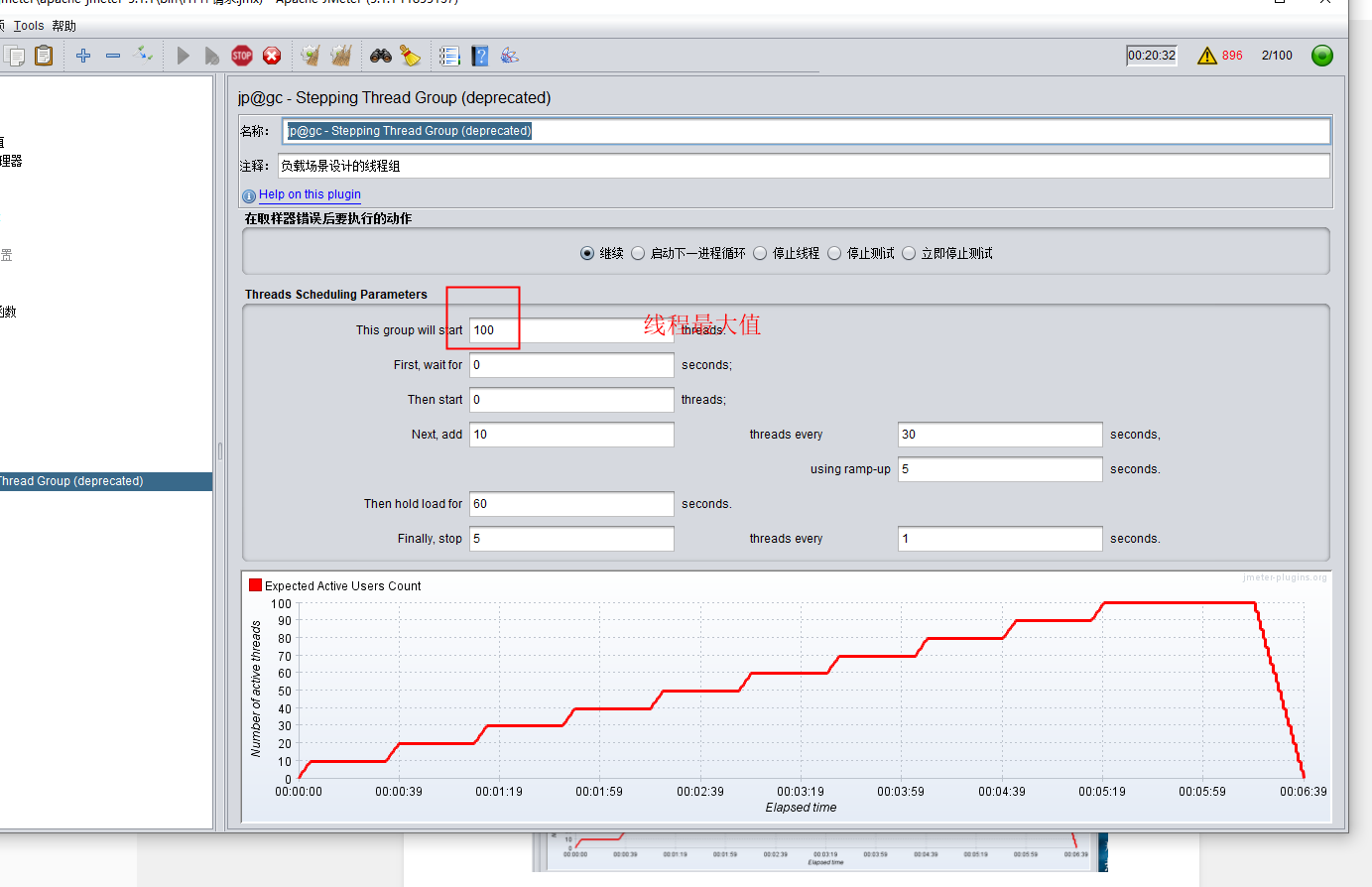The width and height of the screenshot is (1372, 887).
Task: Click the elapsed time 00:20:32 display
Action: click(x=1152, y=56)
